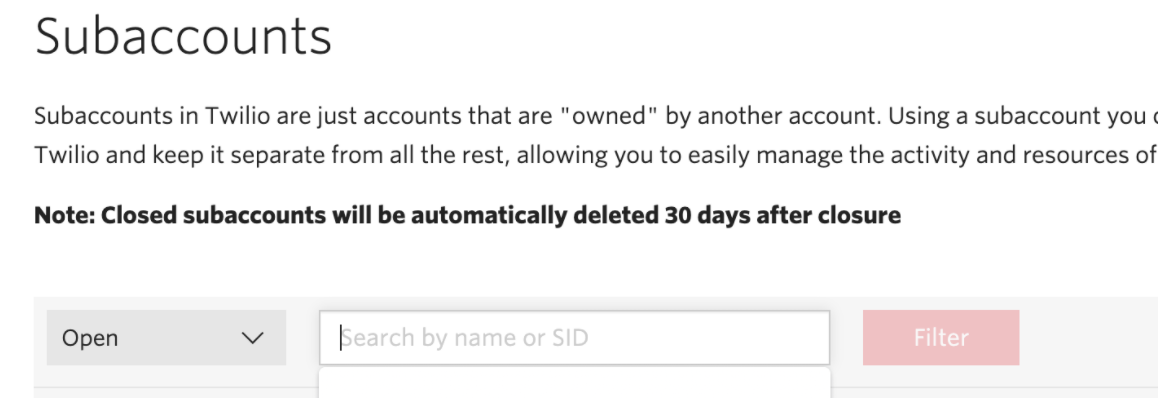Click 'by another account' phrase in description
1160x398 pixels.
click(772, 117)
